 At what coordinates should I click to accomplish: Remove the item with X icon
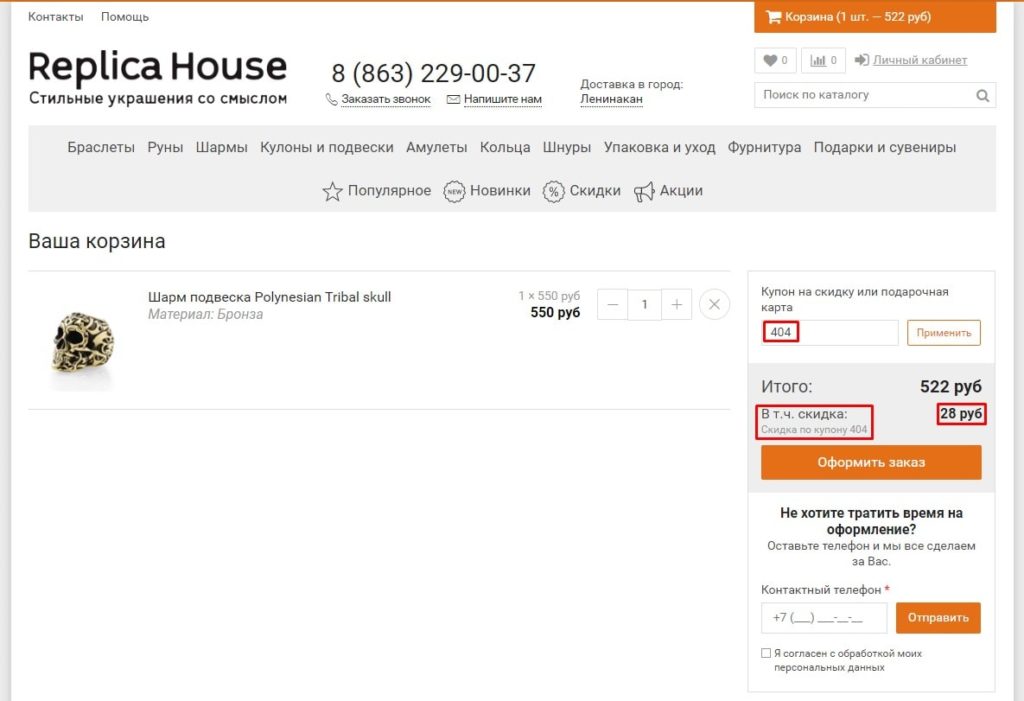coord(714,304)
